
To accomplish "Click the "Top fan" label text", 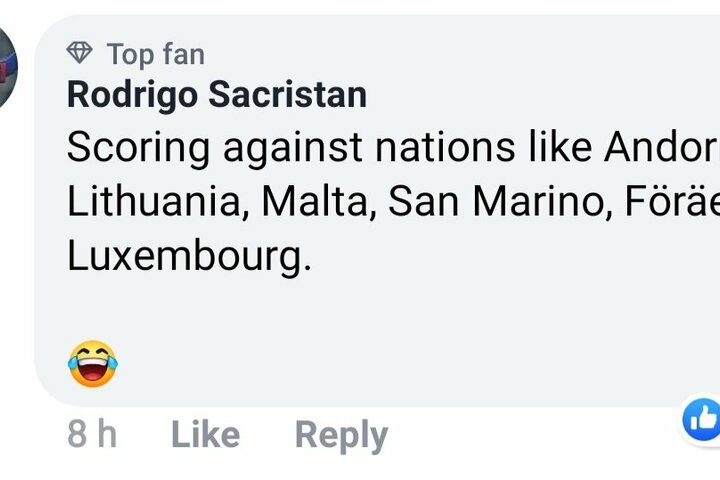I will [x=155, y=53].
